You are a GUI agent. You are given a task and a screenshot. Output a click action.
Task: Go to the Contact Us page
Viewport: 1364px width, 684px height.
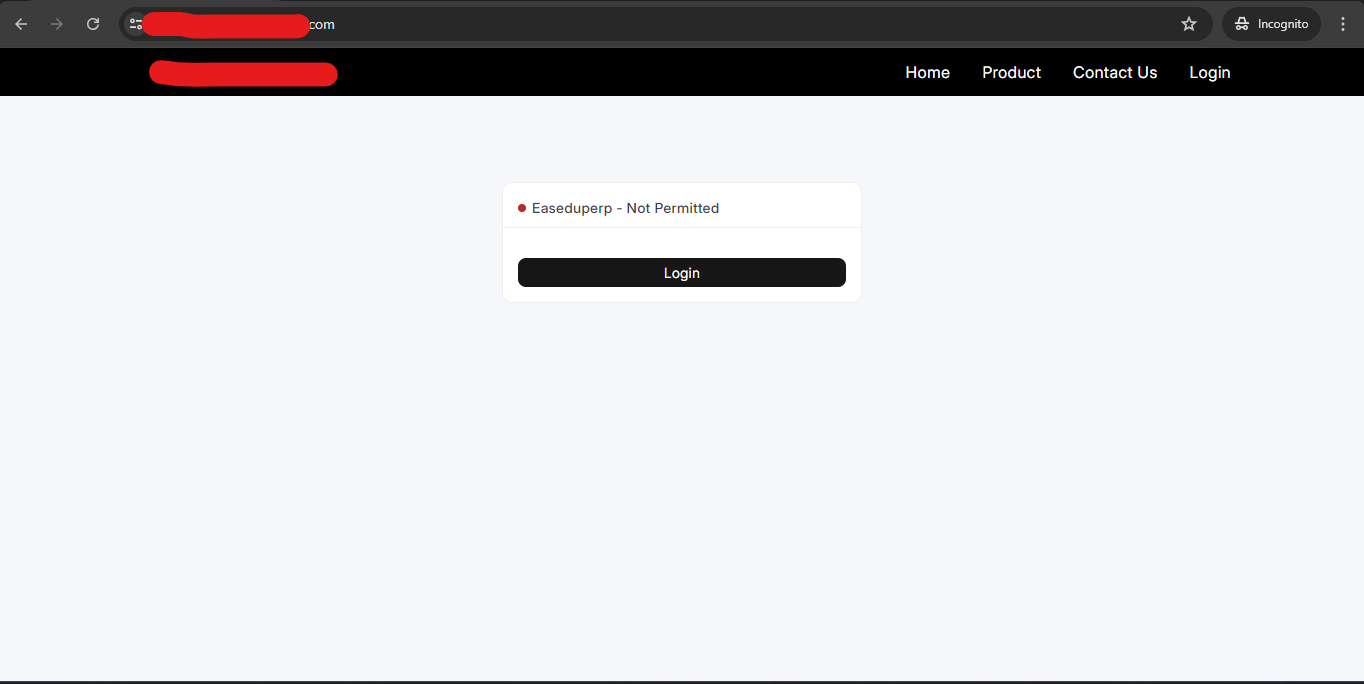(1115, 72)
